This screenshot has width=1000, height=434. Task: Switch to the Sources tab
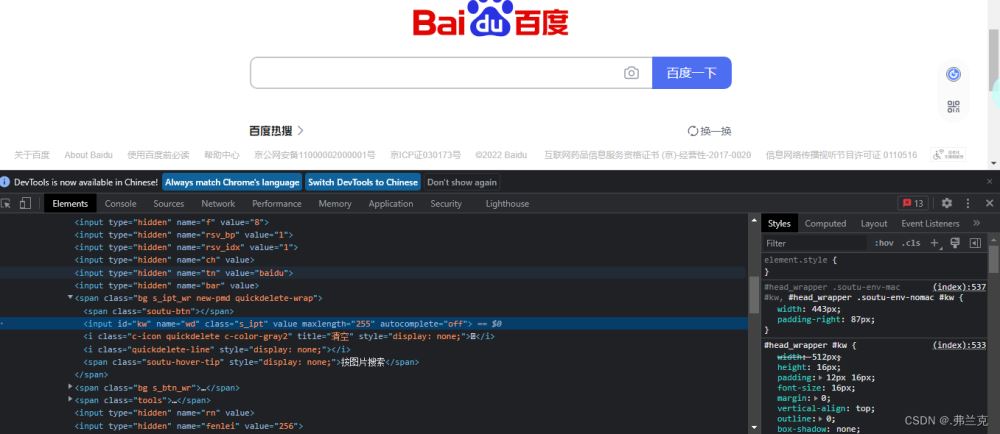point(168,203)
